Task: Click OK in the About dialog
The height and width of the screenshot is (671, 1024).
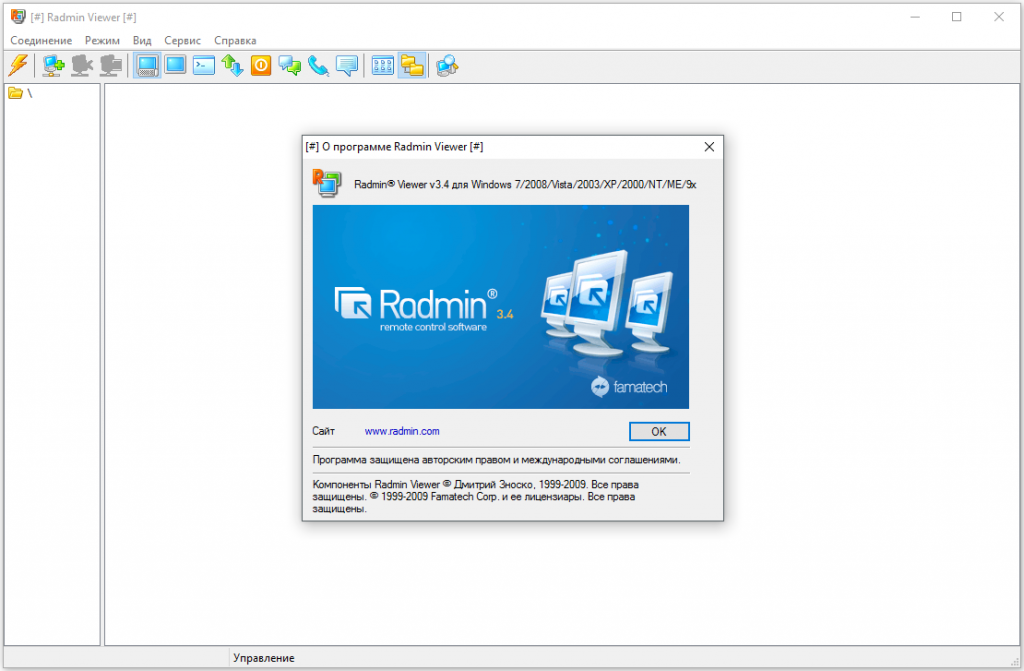Action: pos(659,431)
